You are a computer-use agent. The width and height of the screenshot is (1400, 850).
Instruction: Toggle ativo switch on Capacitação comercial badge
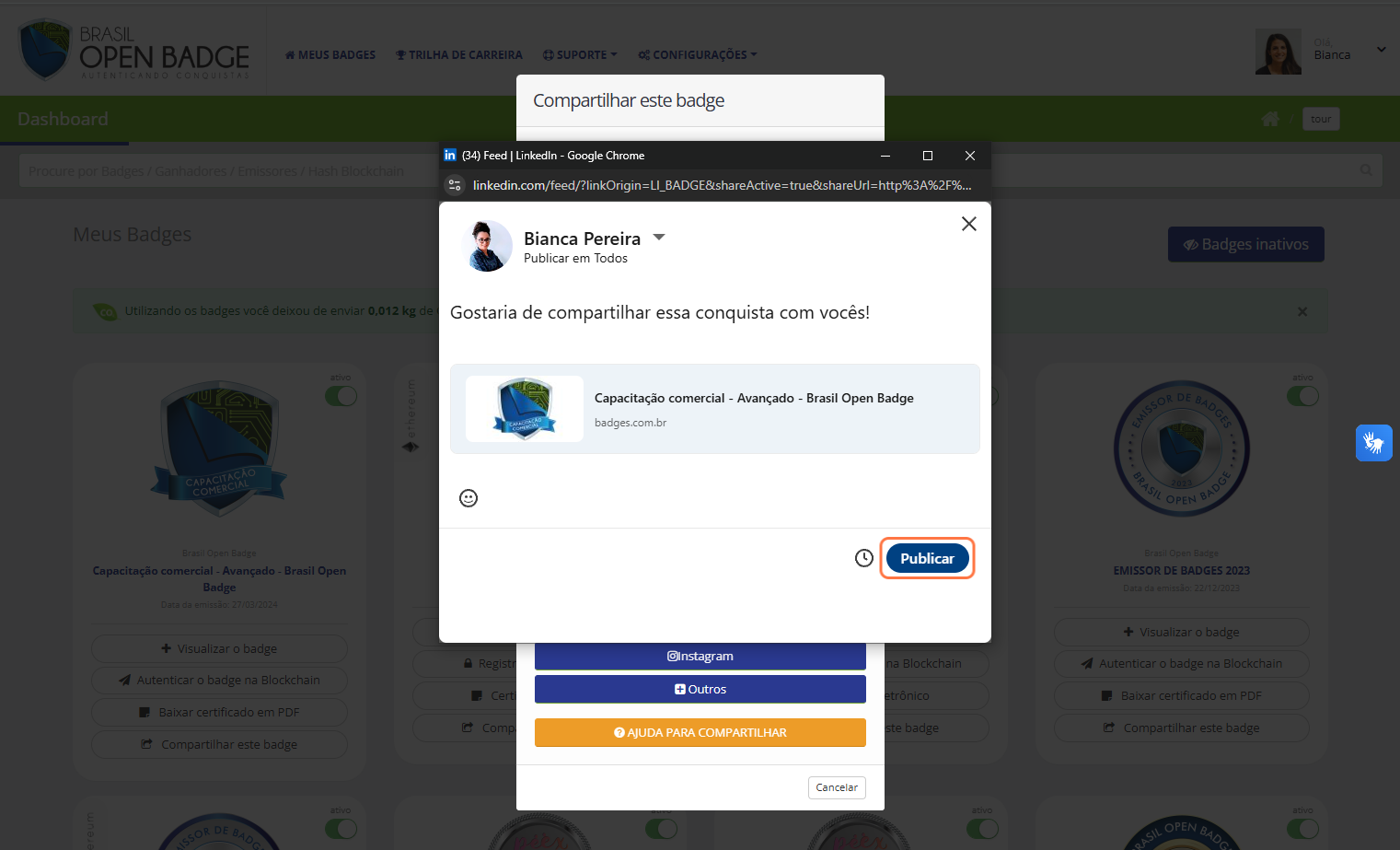click(341, 396)
